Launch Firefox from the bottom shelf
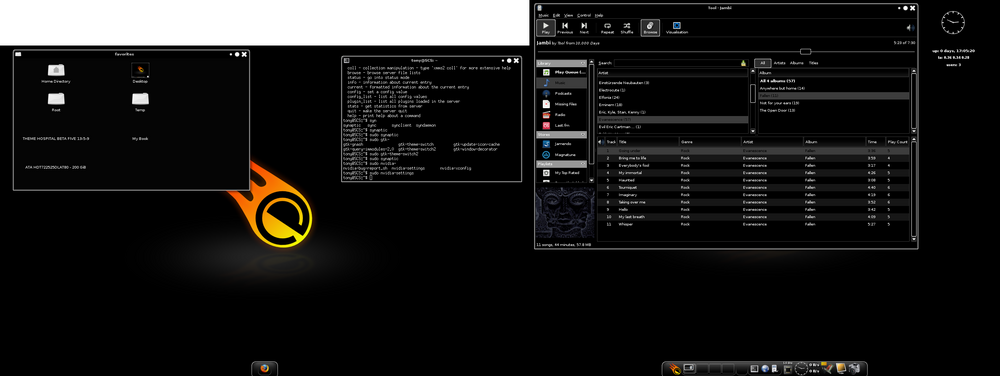 click(x=265, y=368)
